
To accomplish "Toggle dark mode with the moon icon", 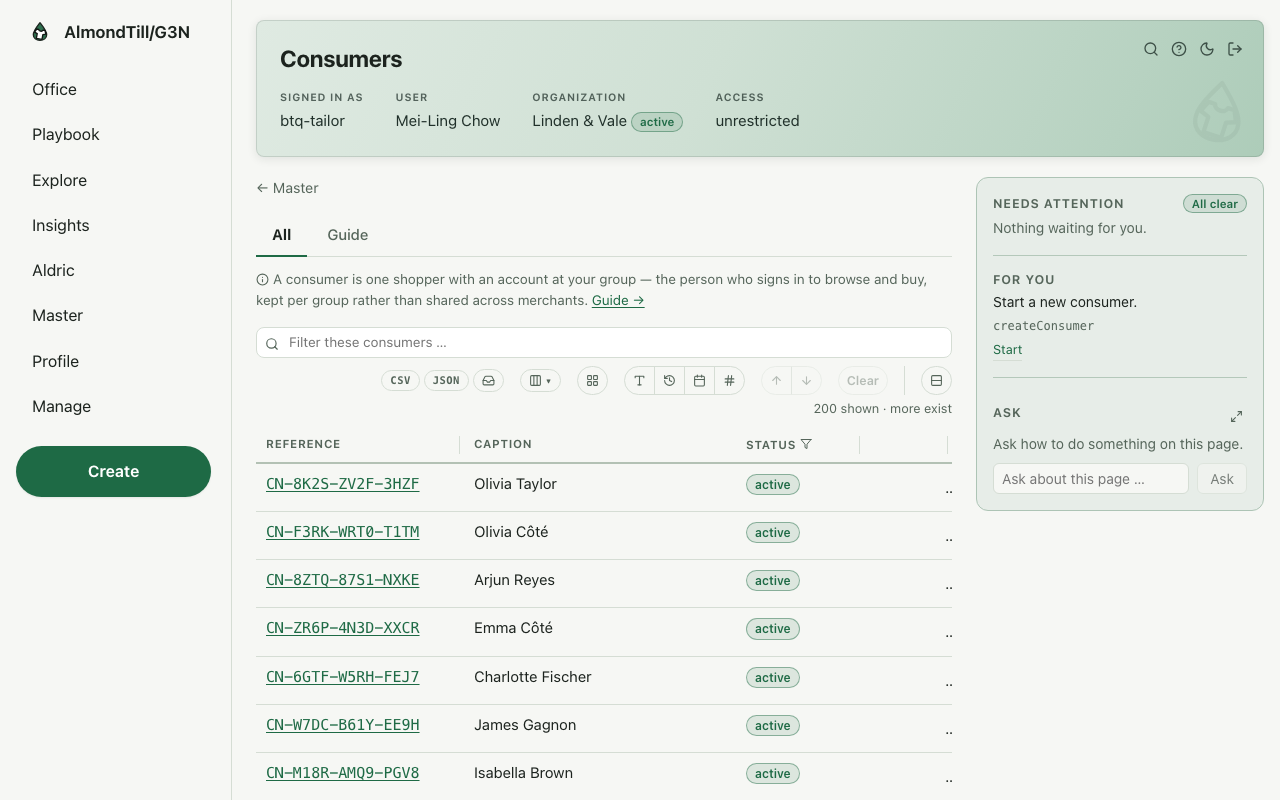I will click(1207, 49).
